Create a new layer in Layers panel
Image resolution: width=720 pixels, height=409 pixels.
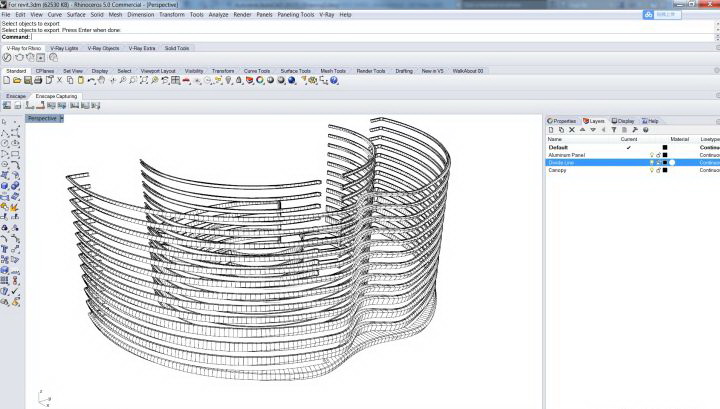pos(551,130)
